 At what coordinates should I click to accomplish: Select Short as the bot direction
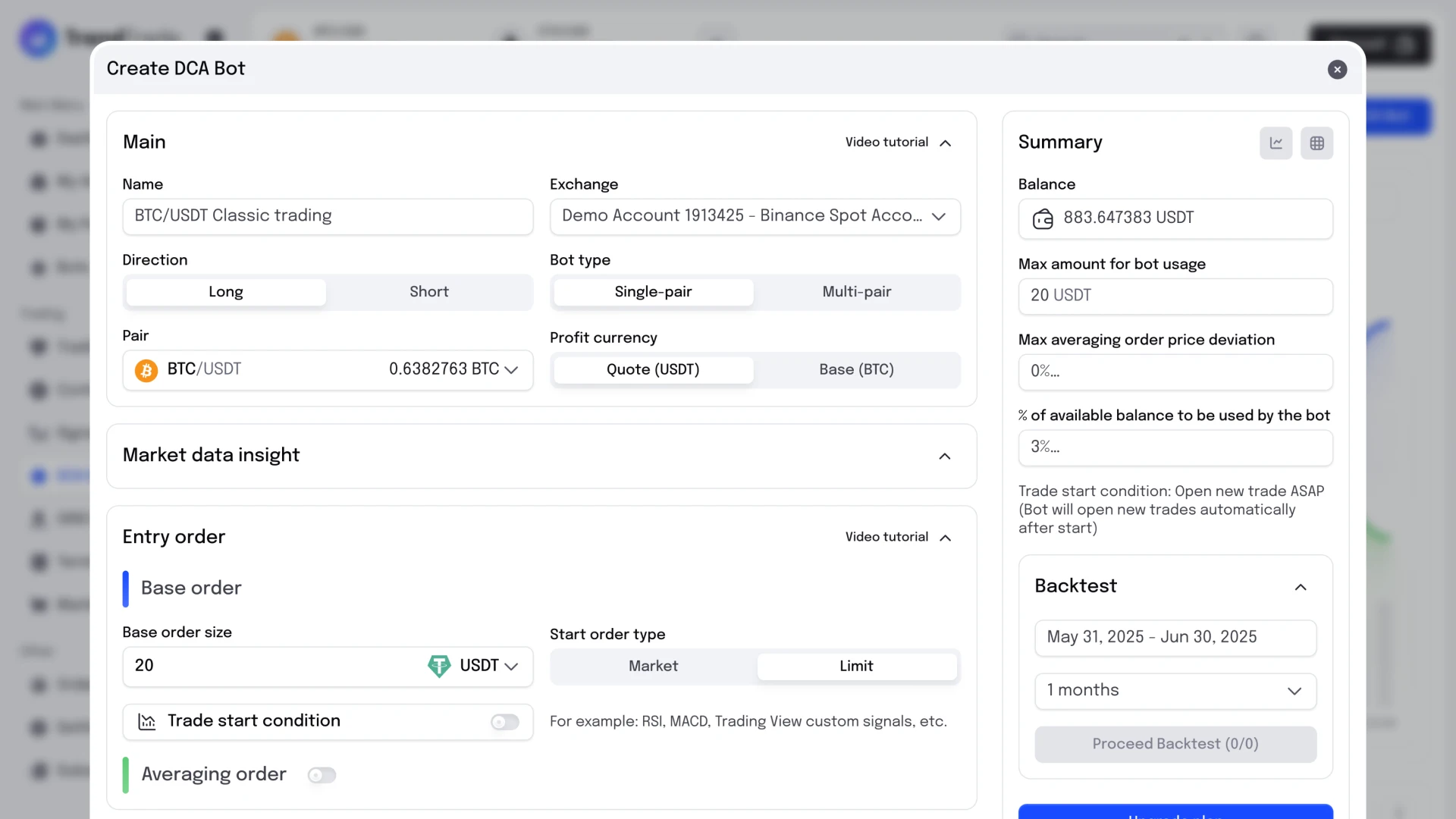pyautogui.click(x=428, y=292)
